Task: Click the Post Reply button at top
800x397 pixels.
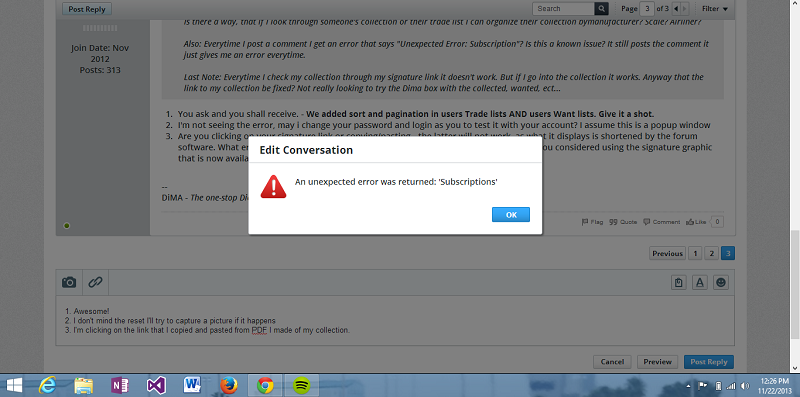Action: (87, 9)
